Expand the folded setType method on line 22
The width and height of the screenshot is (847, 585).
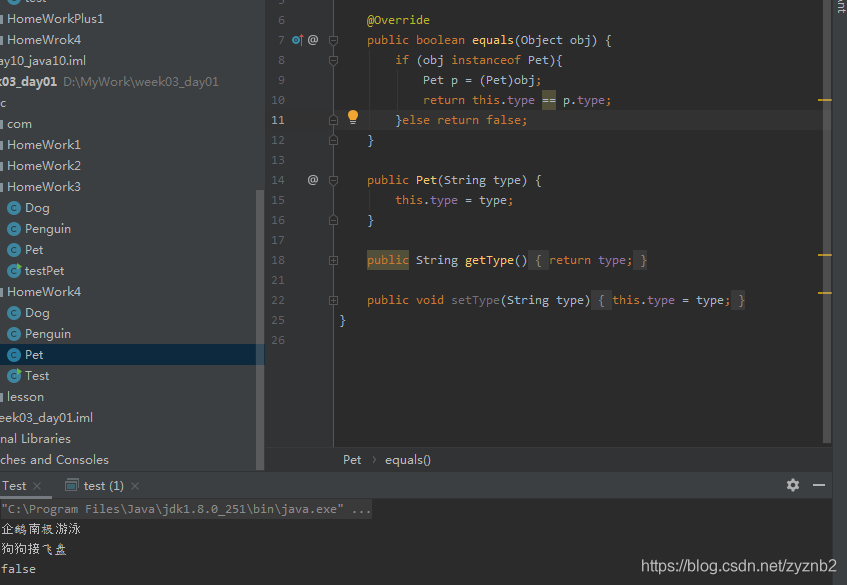(333, 300)
